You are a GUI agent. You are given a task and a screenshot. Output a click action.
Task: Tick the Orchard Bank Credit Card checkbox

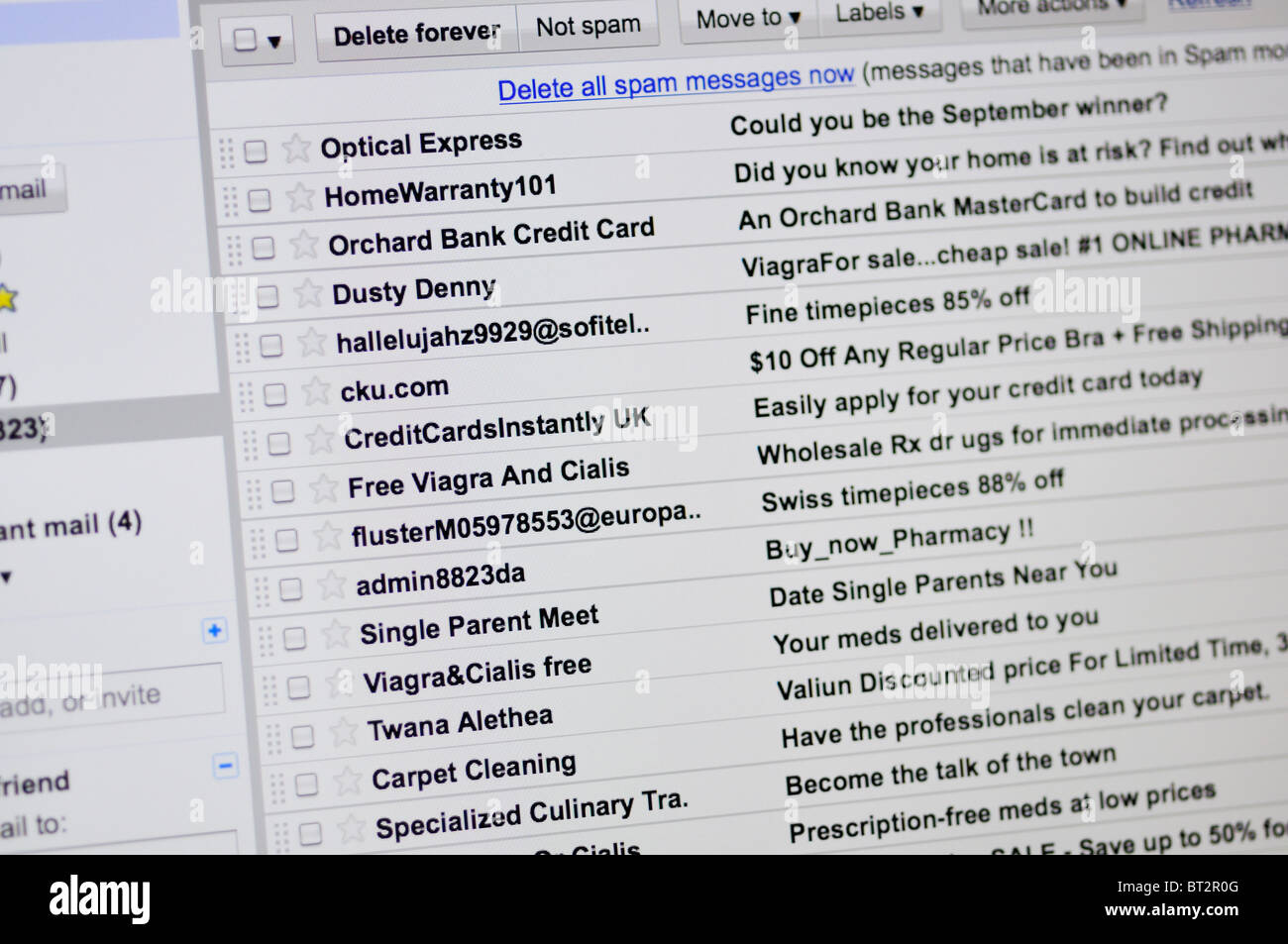click(263, 248)
